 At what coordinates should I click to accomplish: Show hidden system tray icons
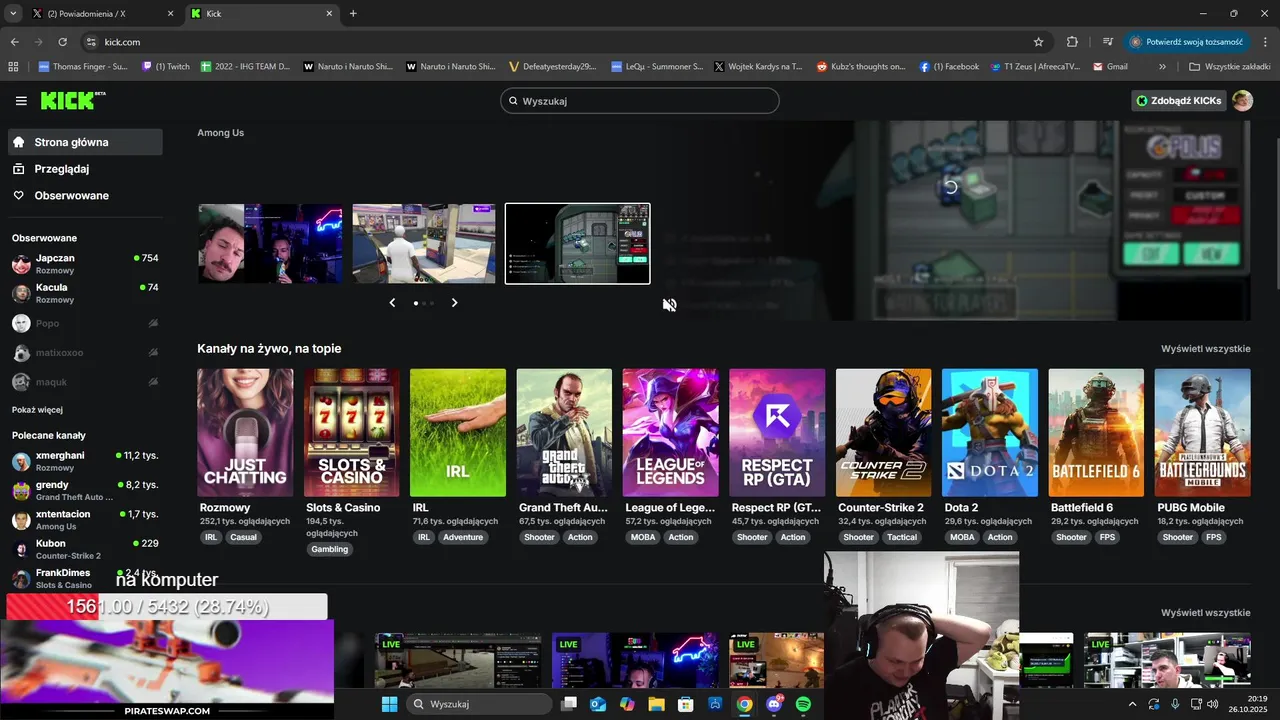[1132, 704]
